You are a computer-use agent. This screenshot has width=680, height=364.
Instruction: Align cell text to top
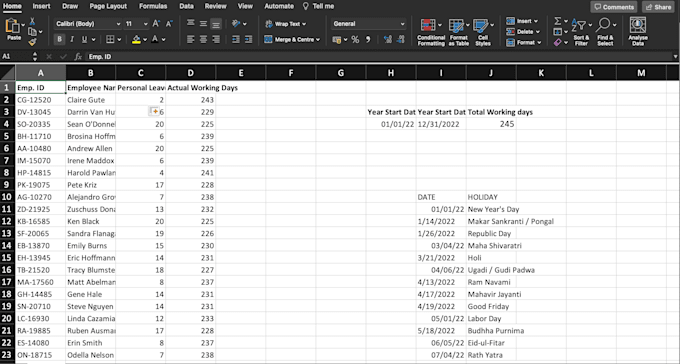[x=190, y=23]
